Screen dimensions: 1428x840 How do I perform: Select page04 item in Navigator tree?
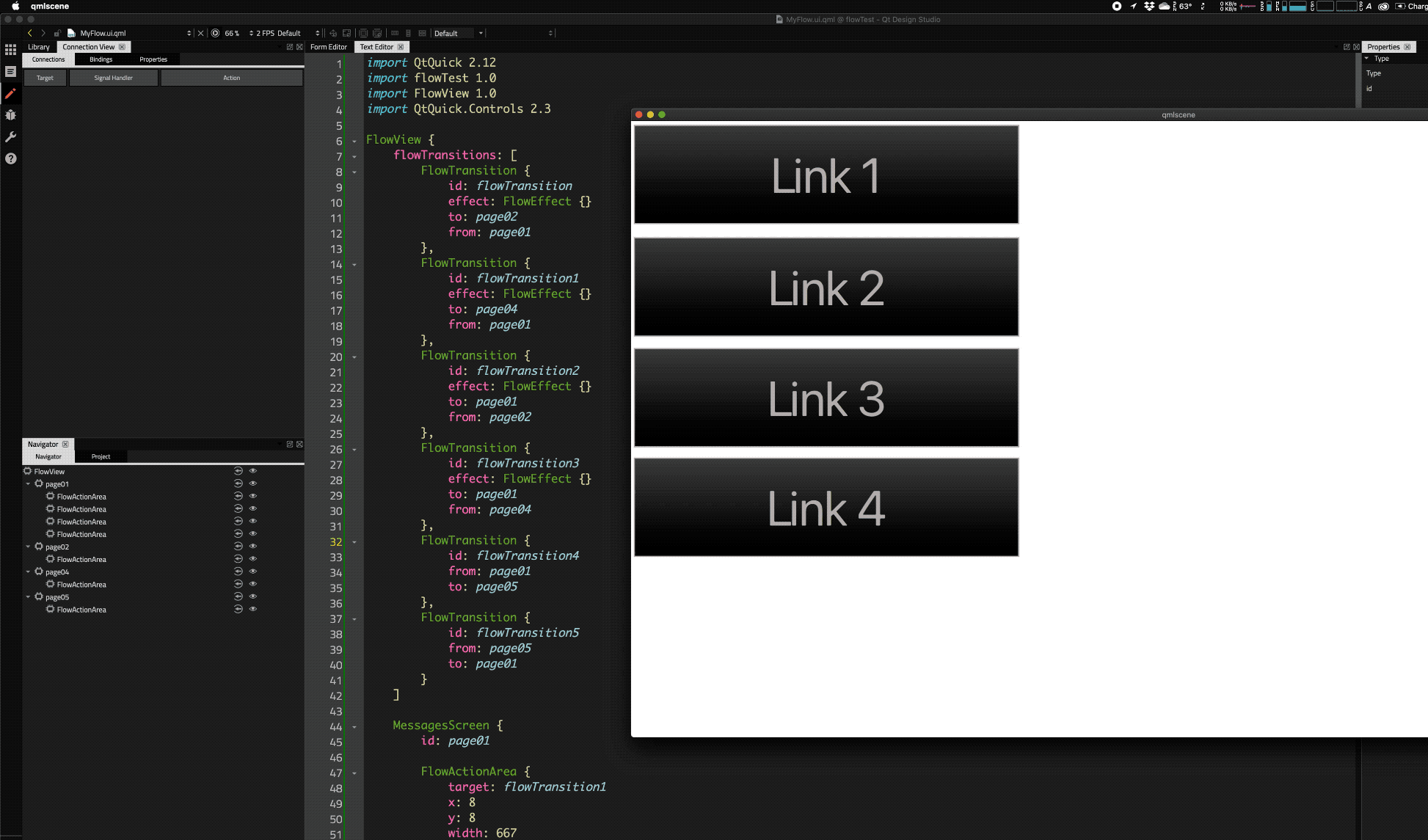click(57, 572)
